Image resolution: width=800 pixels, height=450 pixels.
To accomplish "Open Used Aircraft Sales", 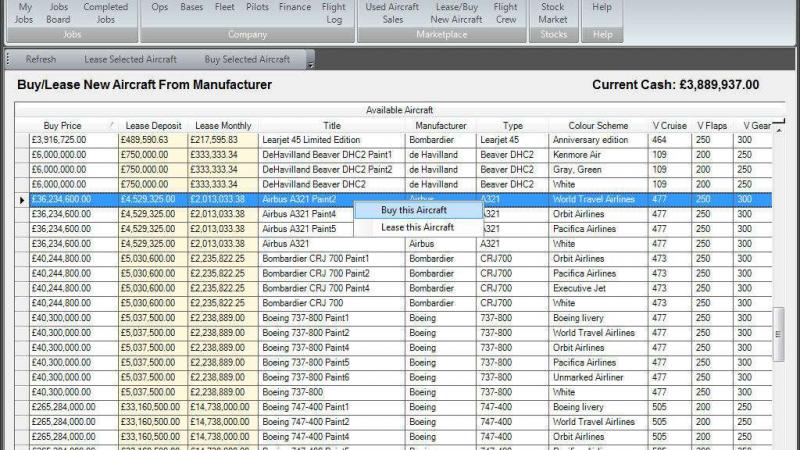I will pos(392,13).
